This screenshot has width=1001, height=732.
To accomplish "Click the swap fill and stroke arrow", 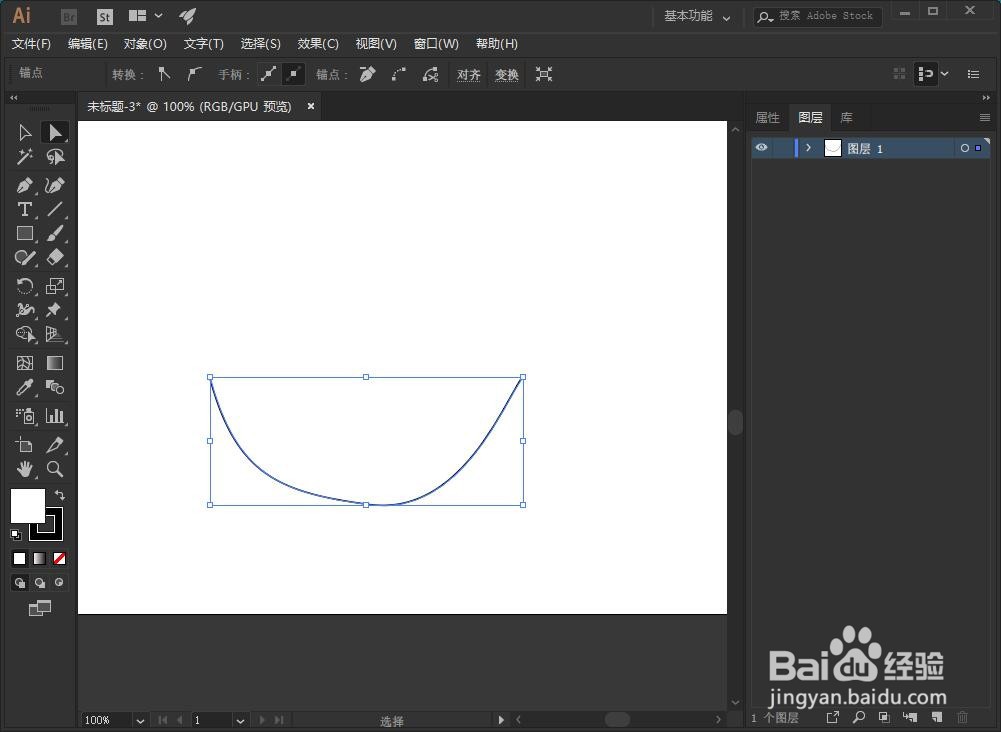I will click(x=59, y=495).
